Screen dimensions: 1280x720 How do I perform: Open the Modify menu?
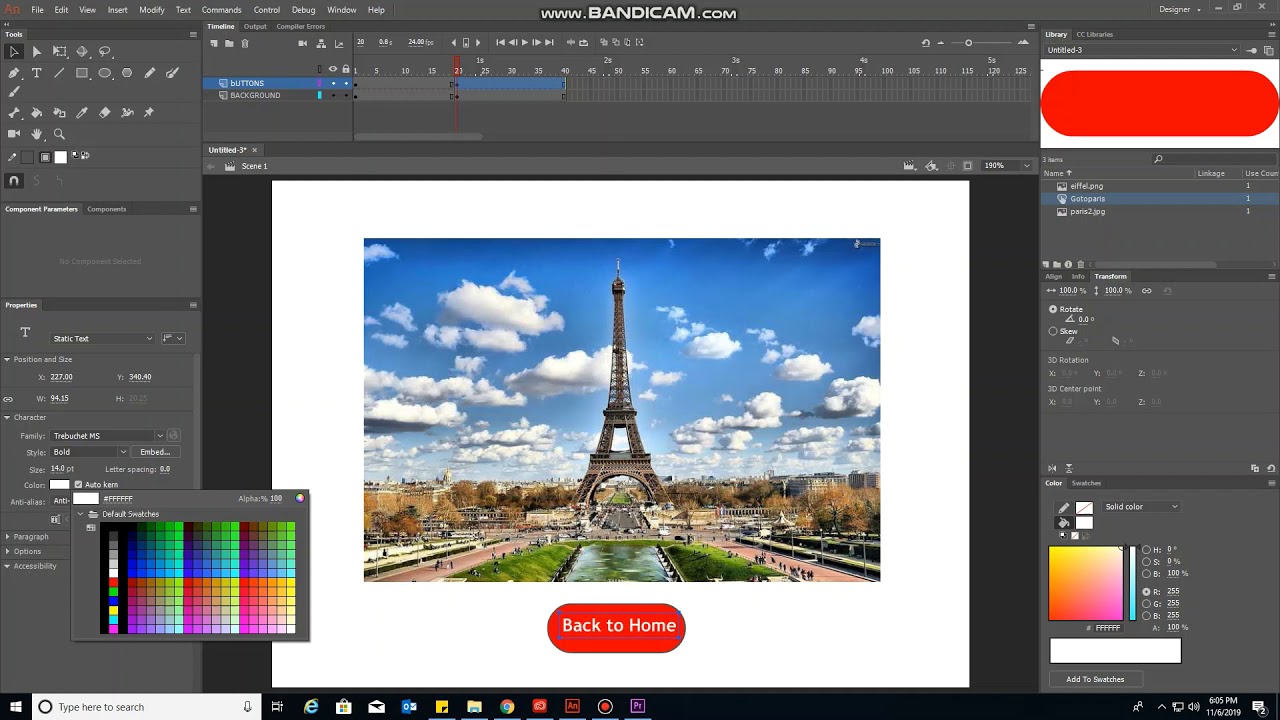(x=152, y=10)
